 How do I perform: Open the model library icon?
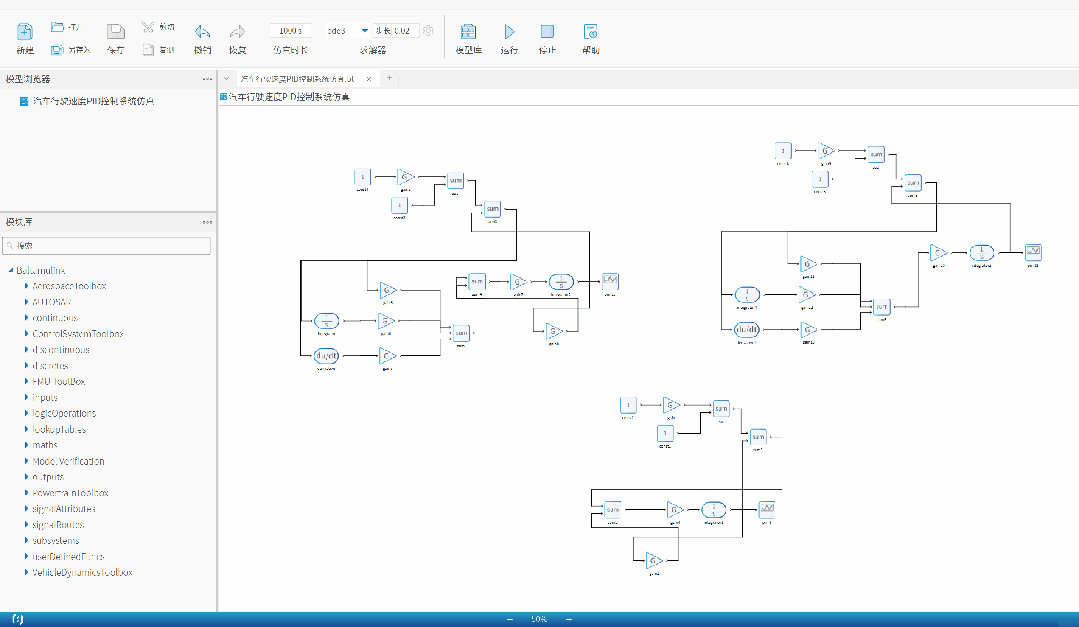pos(468,32)
